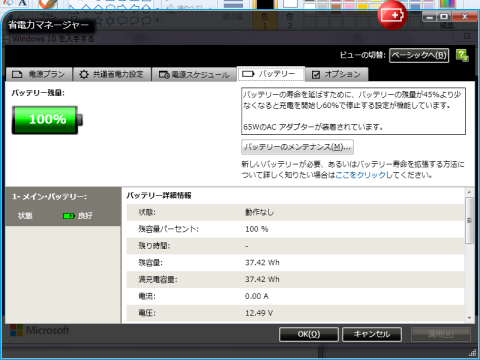Screen dimensions: 480x360
Task: Click the 適用(A) button
Action: click(x=441, y=334)
